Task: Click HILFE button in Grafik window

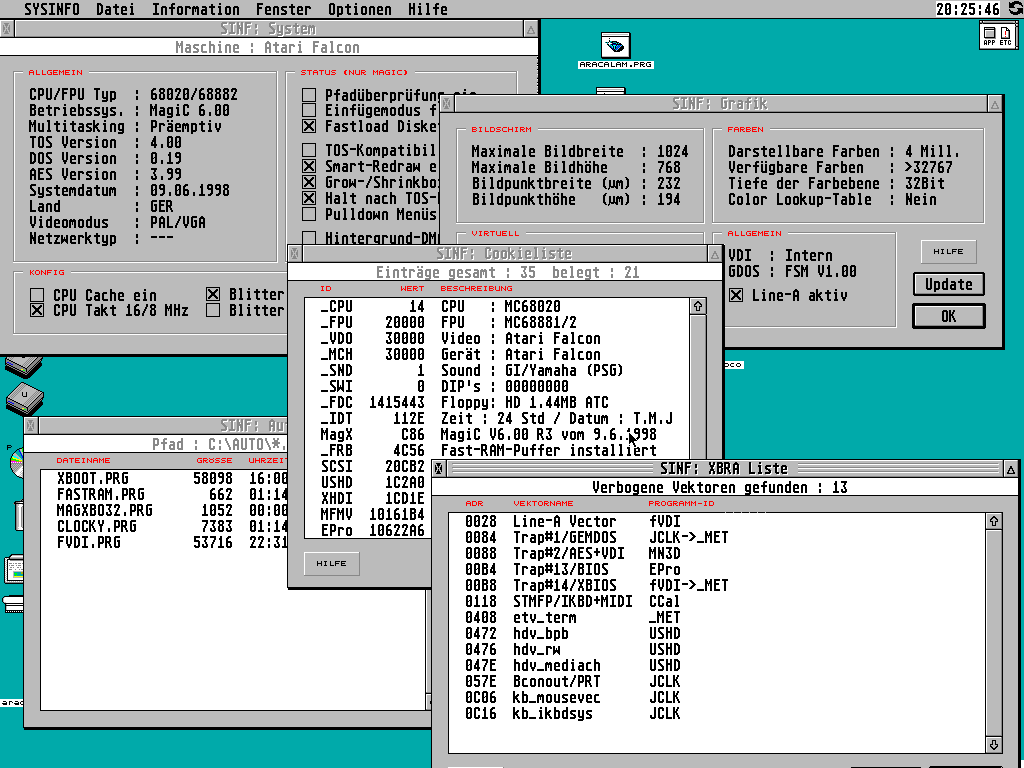Action: 948,251
